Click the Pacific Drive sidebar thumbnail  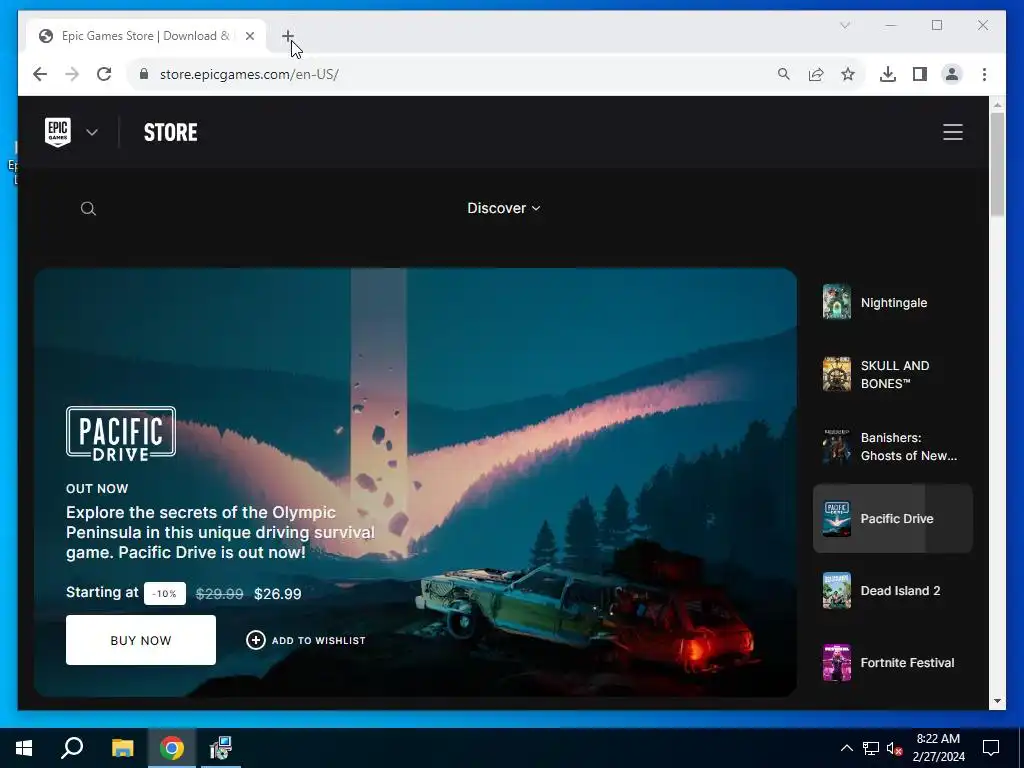pos(837,519)
